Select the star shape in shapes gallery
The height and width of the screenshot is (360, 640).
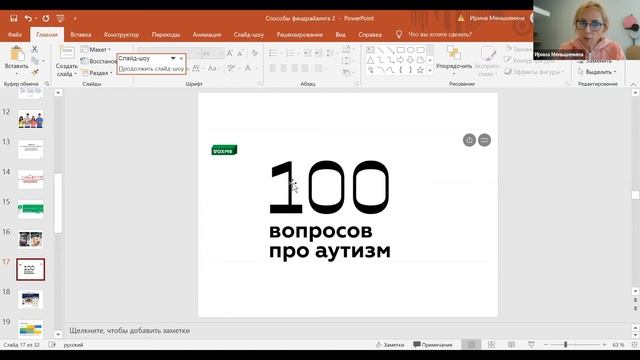coord(420,70)
